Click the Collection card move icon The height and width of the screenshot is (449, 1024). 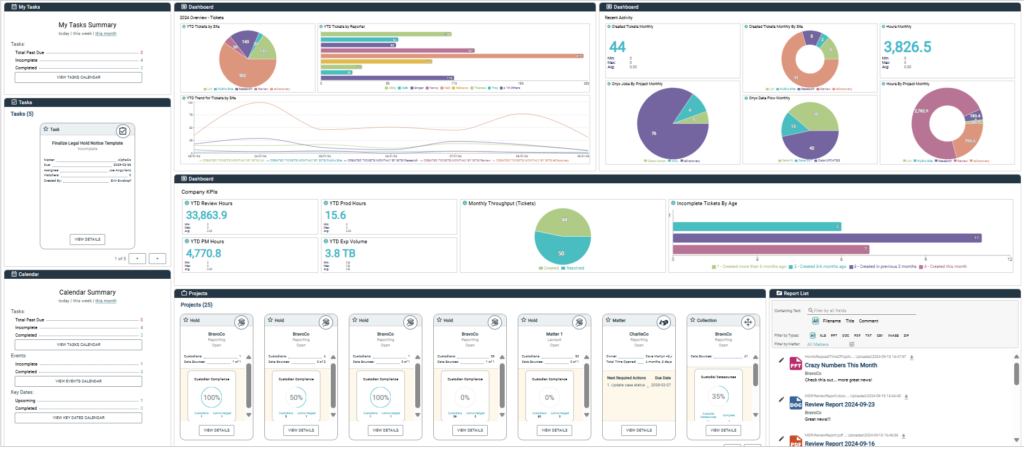click(x=746, y=322)
